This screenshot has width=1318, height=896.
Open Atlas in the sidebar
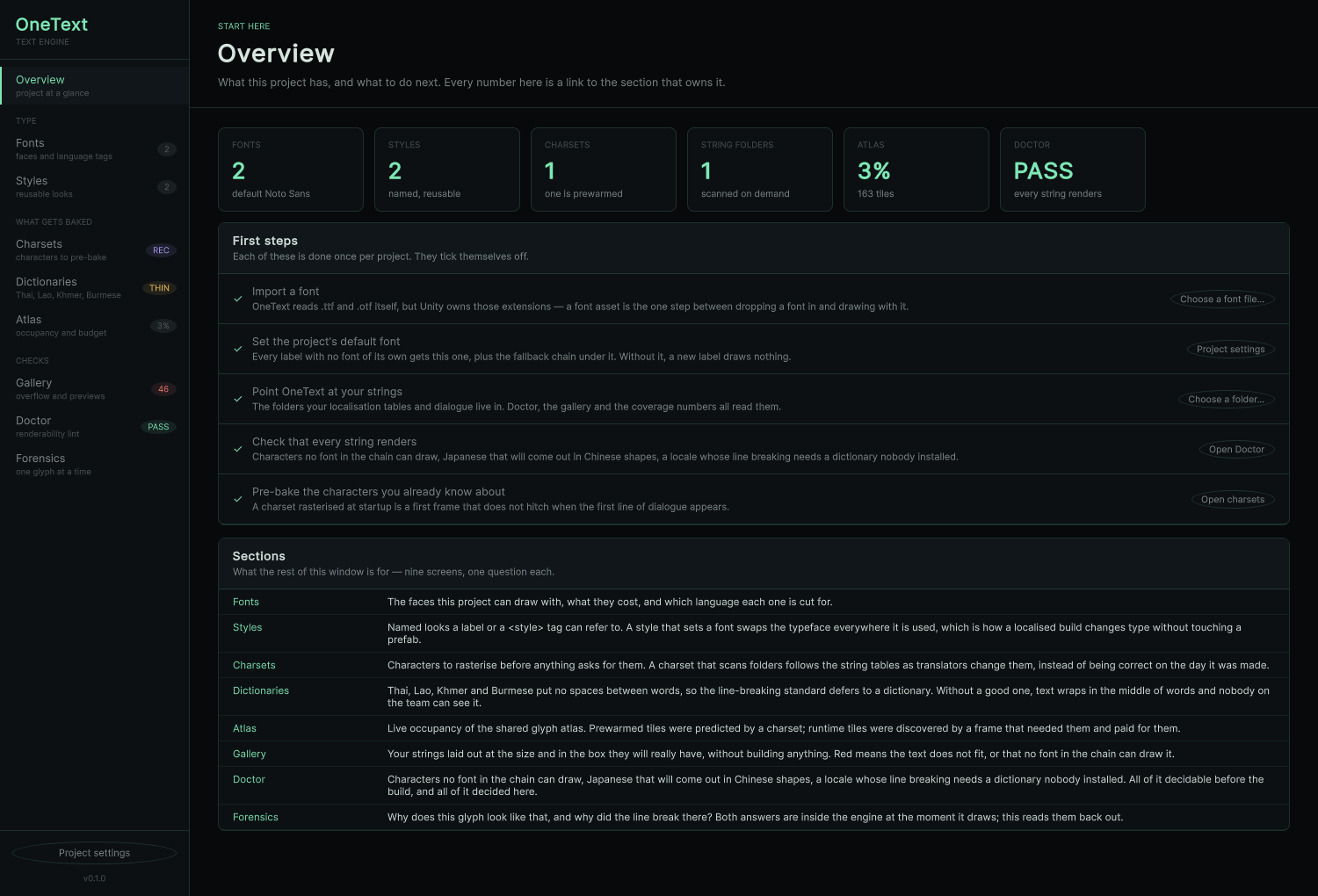pyautogui.click(x=95, y=325)
